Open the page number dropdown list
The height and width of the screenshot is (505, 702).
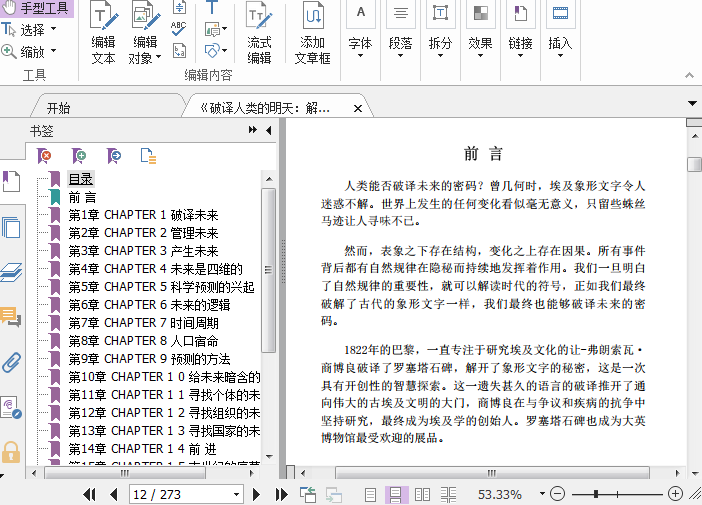coord(236,494)
